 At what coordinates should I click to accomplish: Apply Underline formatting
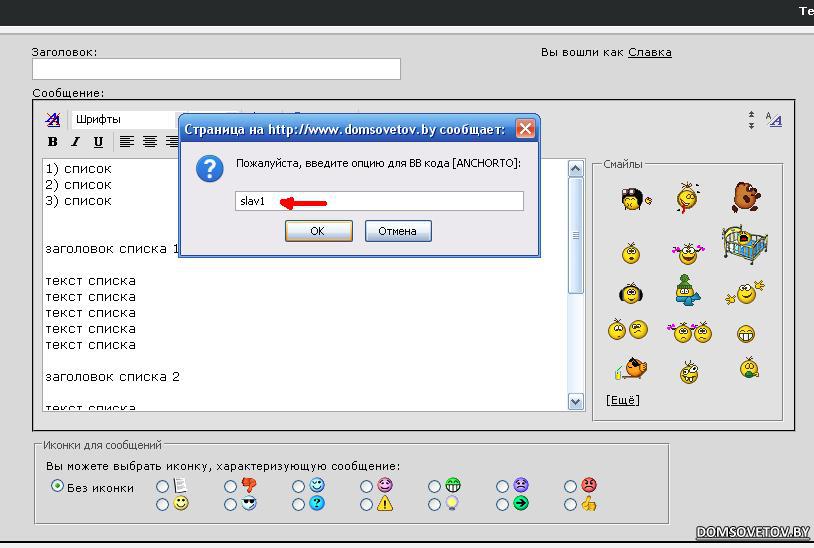click(x=98, y=142)
